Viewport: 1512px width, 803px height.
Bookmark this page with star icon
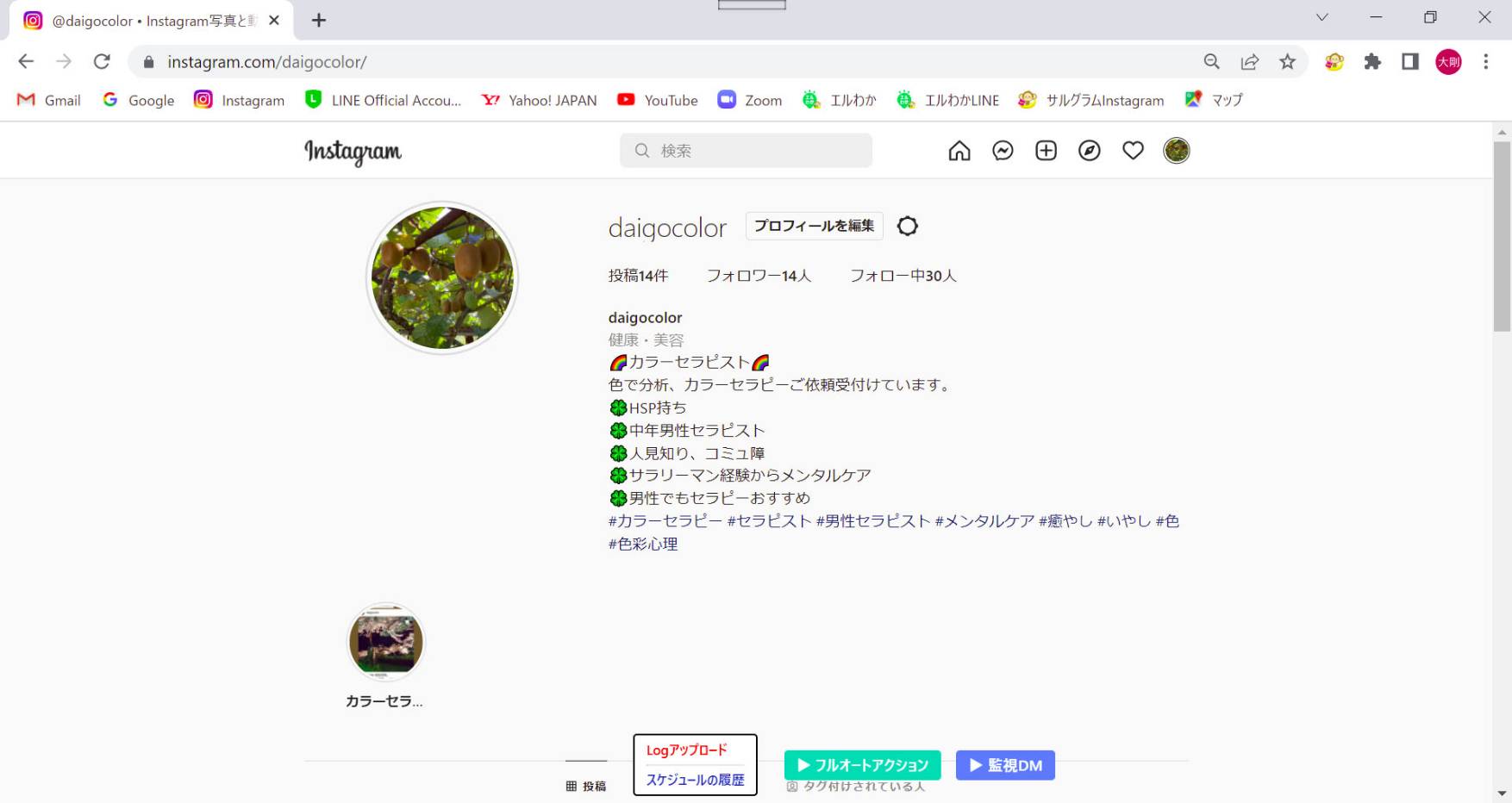coord(1287,61)
